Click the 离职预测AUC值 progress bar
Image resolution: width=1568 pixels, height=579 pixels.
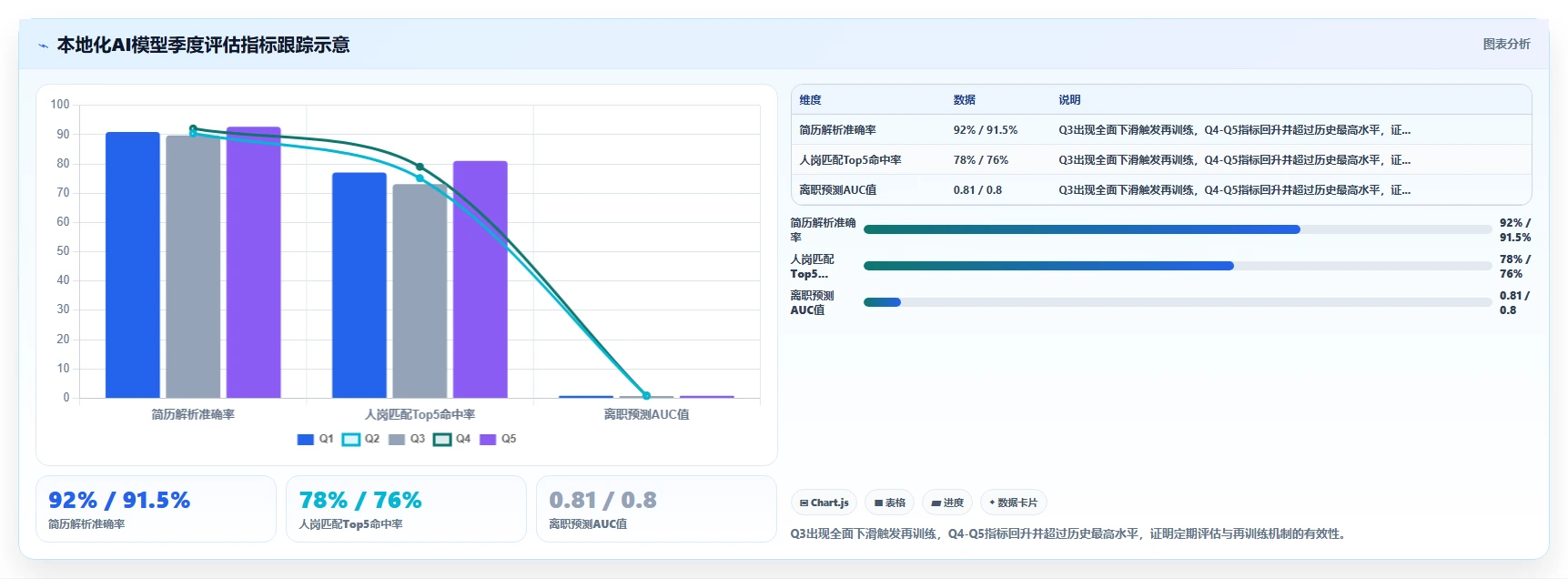click(1178, 302)
